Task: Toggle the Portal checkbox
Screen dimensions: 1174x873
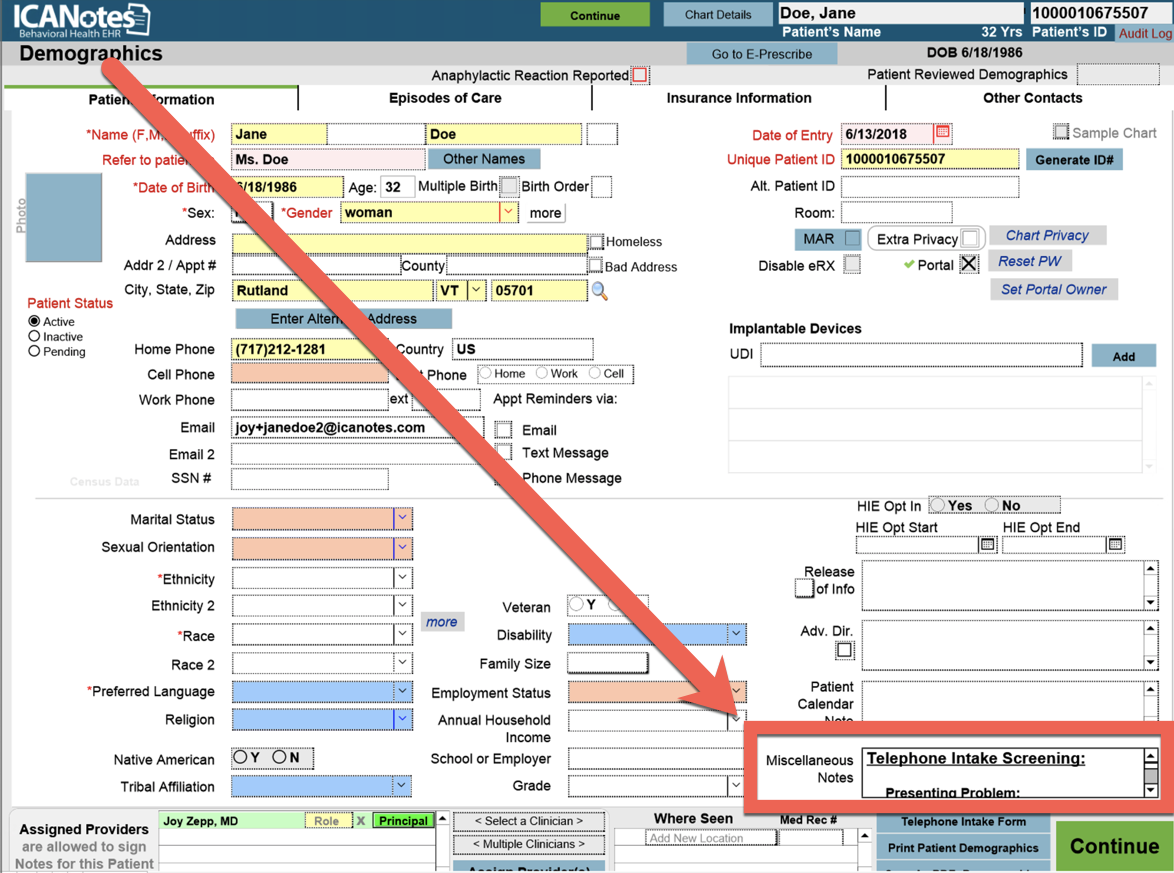Action: click(968, 265)
